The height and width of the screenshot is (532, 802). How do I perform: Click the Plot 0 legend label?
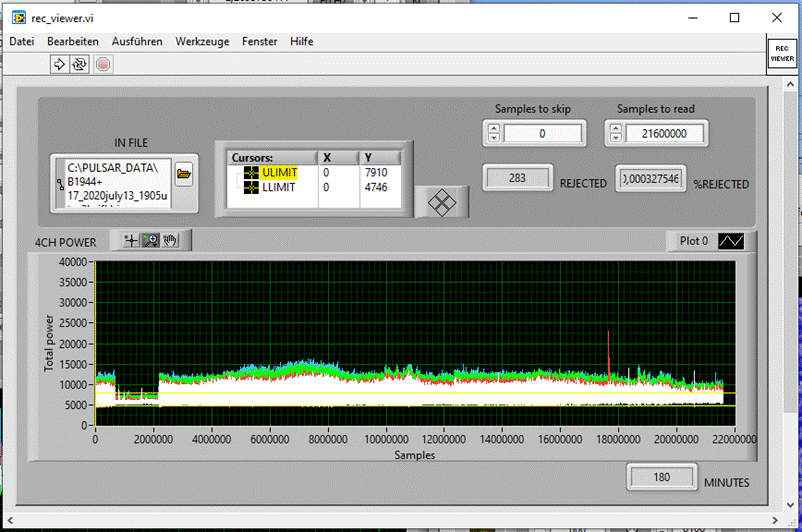[694, 241]
